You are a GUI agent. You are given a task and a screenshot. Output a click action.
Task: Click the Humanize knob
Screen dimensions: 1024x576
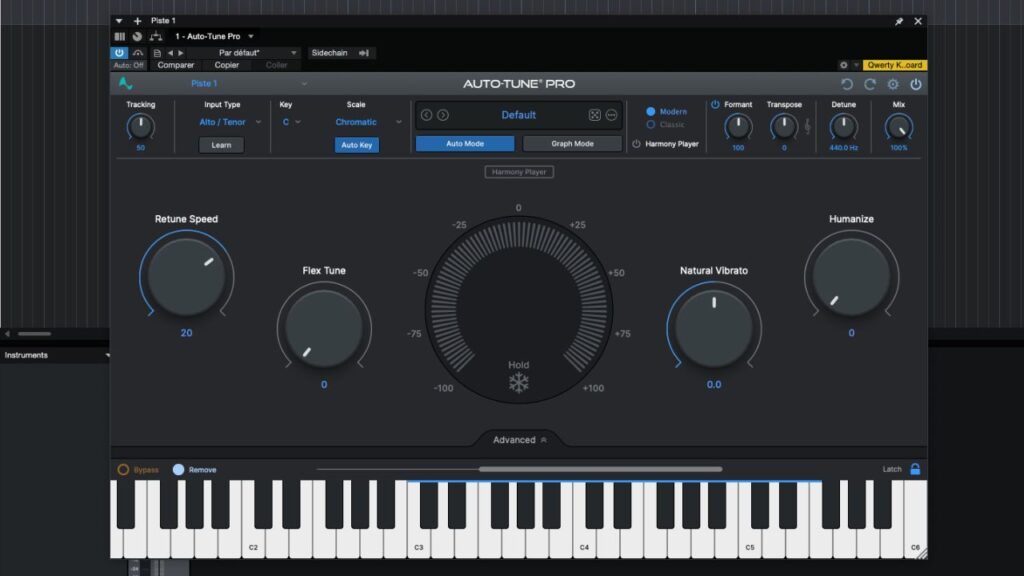(x=851, y=276)
